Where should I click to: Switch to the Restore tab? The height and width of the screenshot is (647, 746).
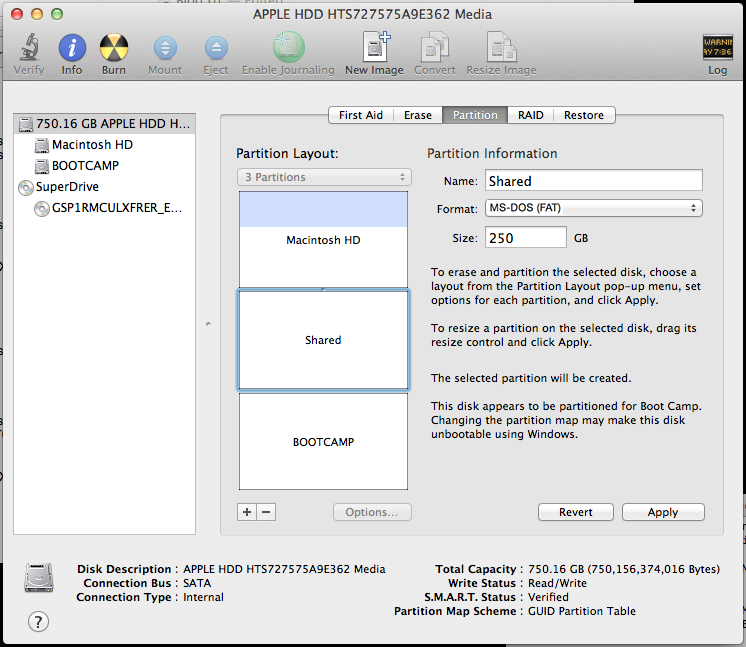(584, 115)
